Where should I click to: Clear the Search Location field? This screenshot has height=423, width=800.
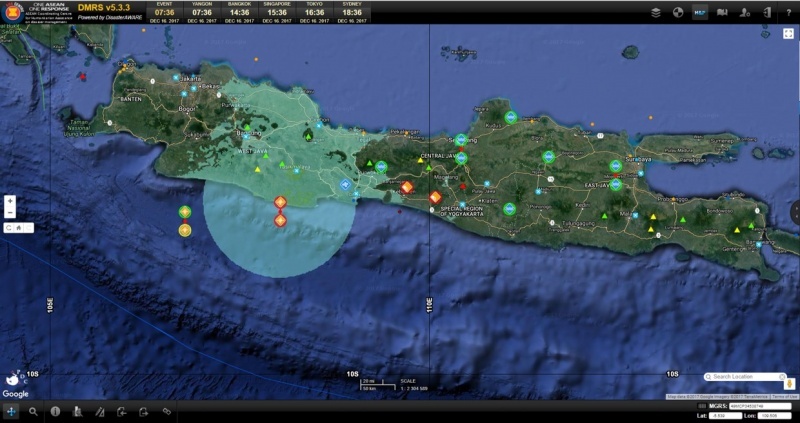point(782,377)
